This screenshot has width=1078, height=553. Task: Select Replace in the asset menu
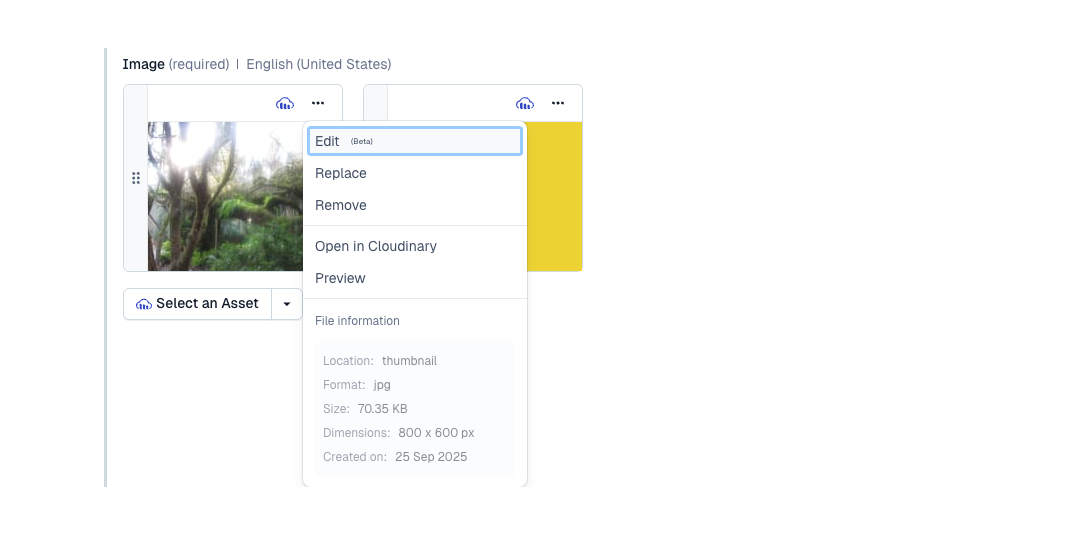point(341,173)
